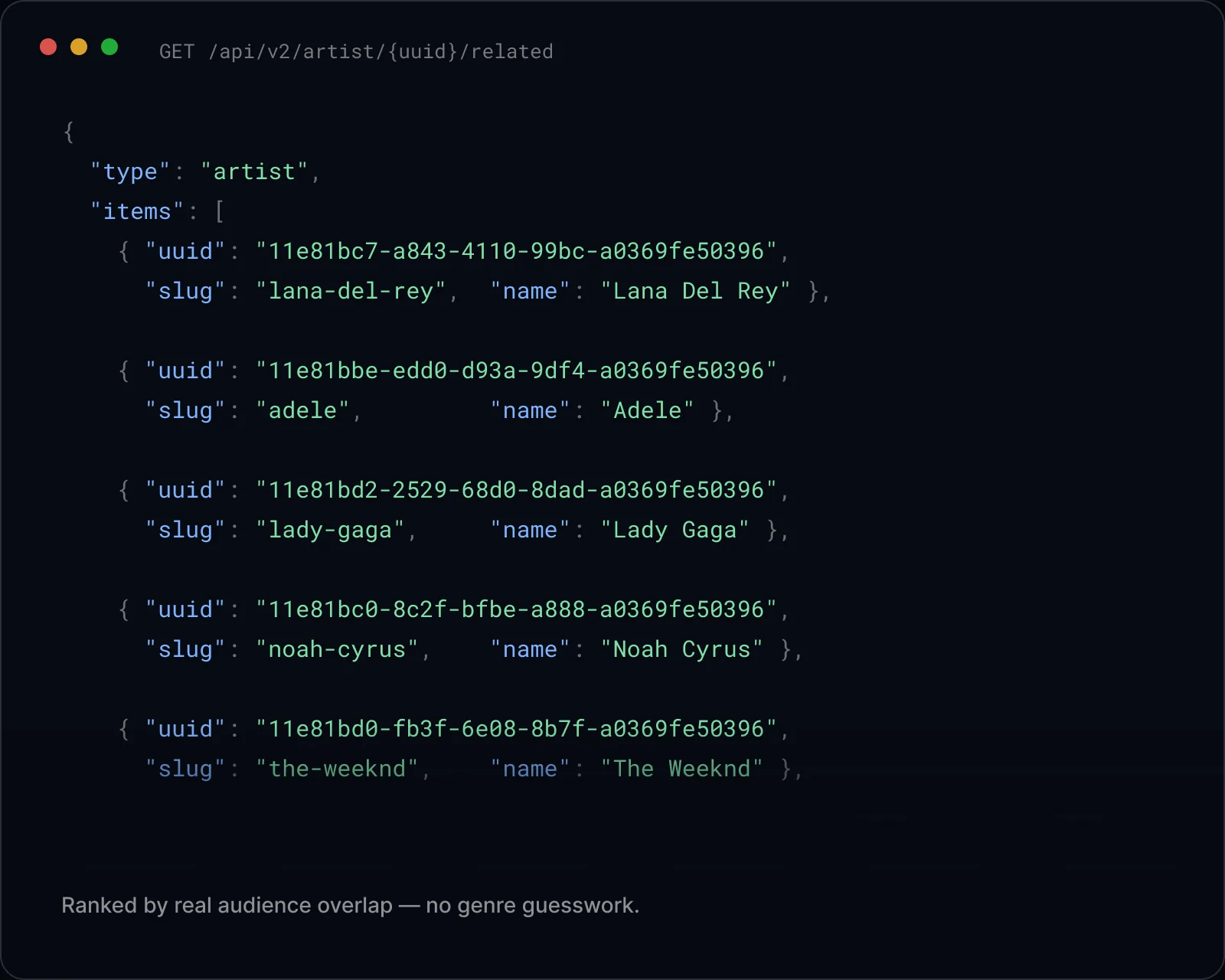This screenshot has width=1225, height=980.
Task: Click the "items" array key
Action: 137,211
